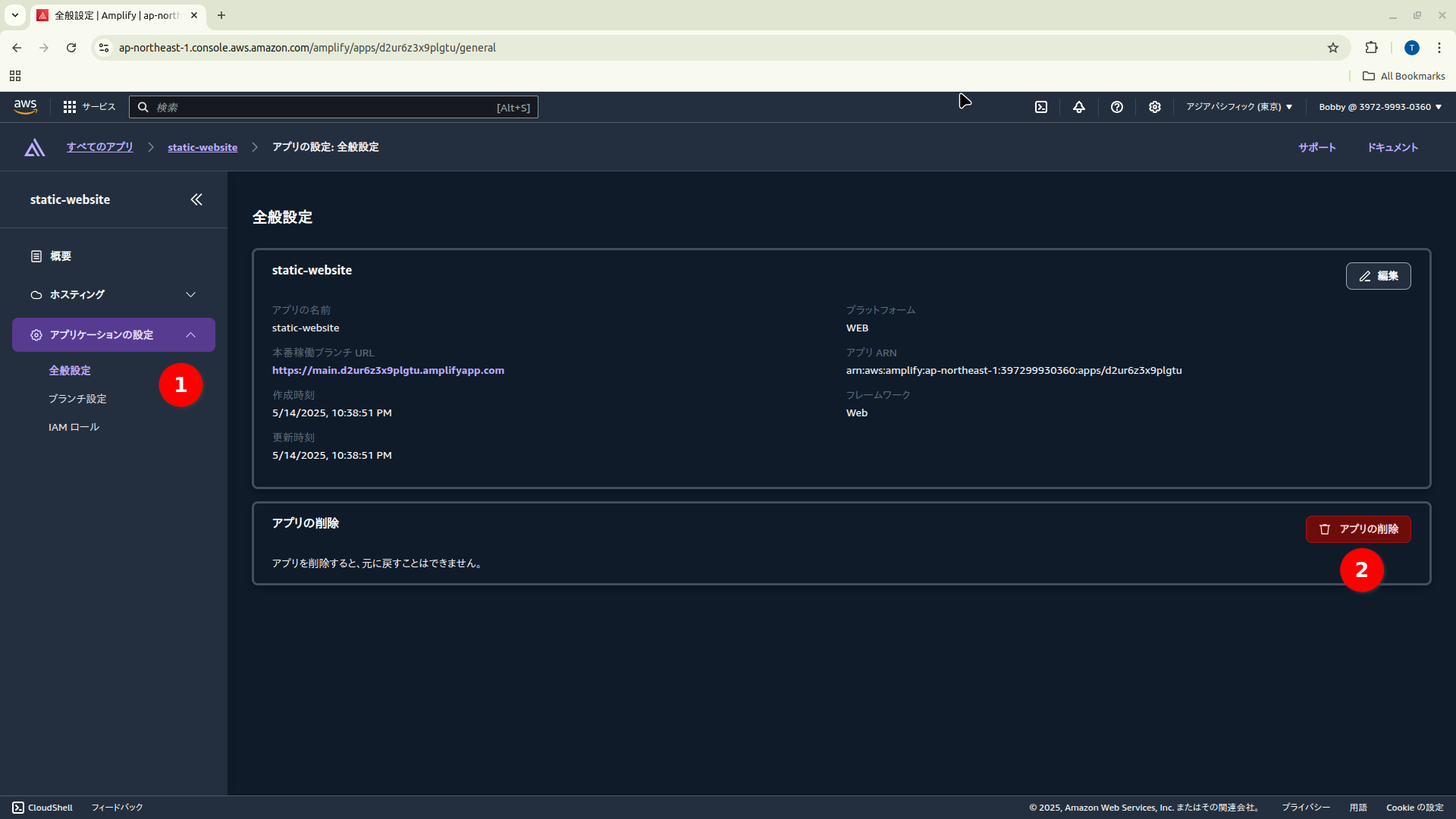Click the Amplify logo icon
The image size is (1456, 819).
tap(35, 147)
